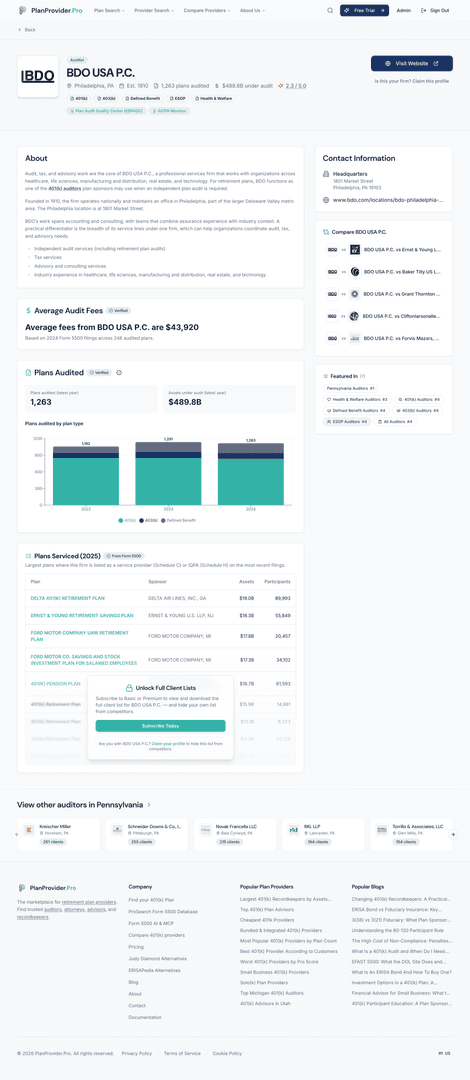This screenshot has height=1080, width=470.
Task: Open the search magnifier icon in header
Action: (x=330, y=10)
